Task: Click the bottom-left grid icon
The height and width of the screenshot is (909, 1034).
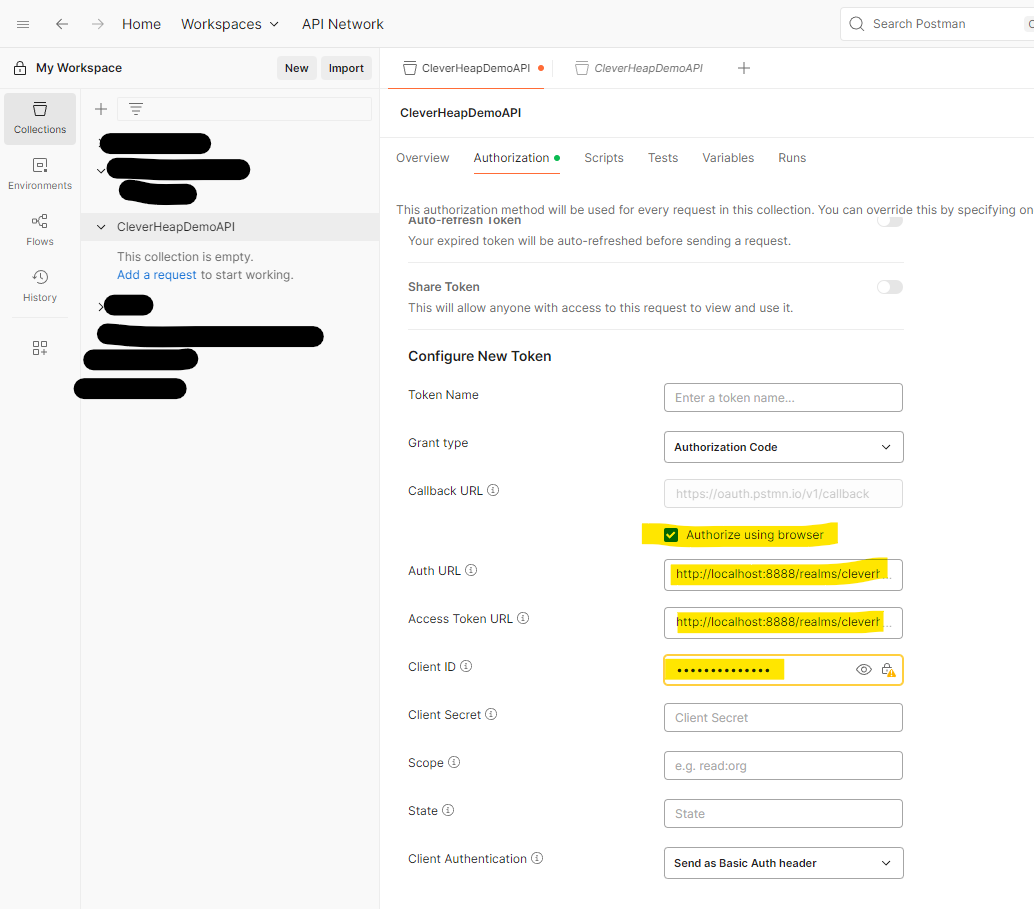Action: [40, 348]
